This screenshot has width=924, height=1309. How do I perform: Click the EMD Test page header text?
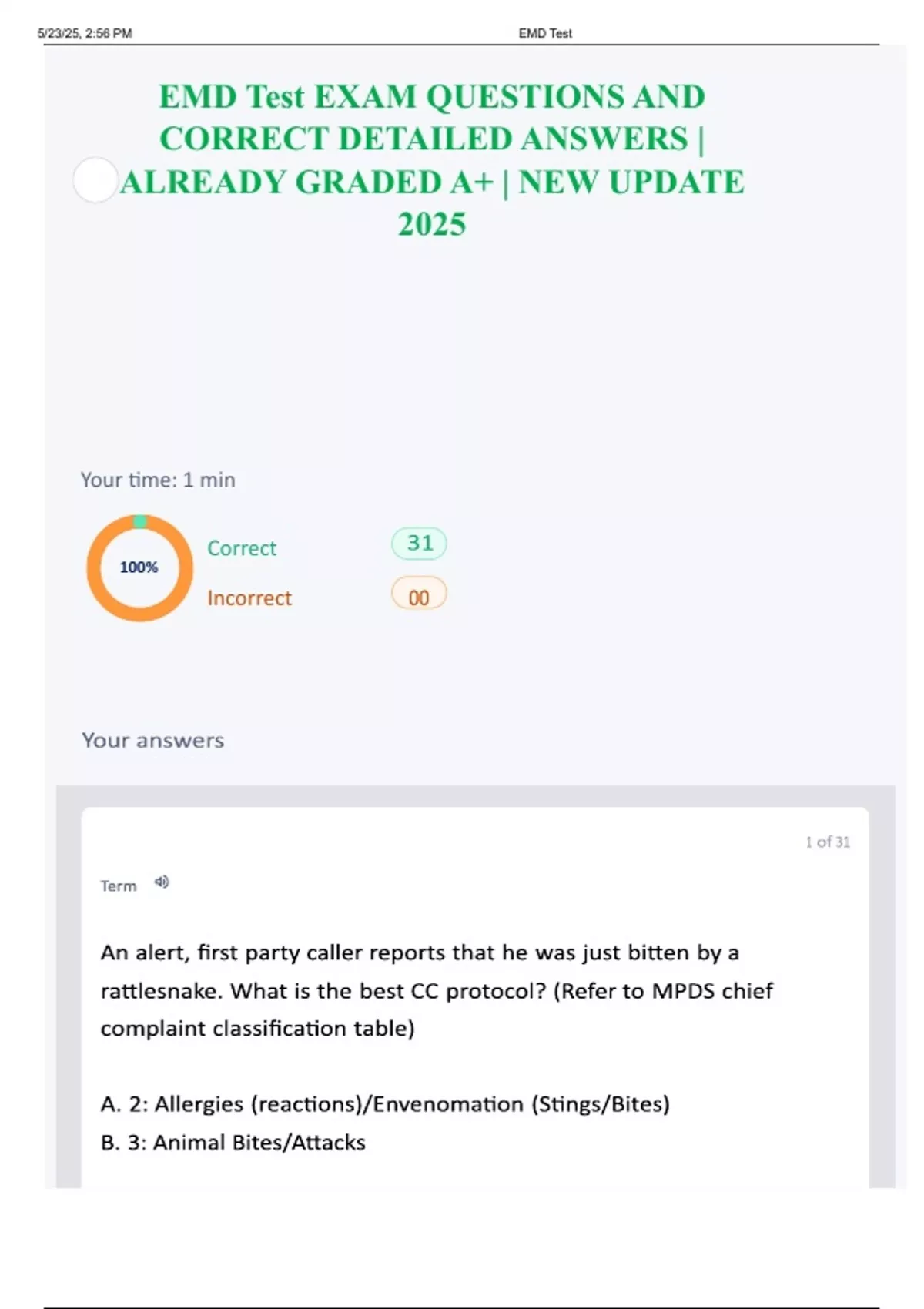545,33
